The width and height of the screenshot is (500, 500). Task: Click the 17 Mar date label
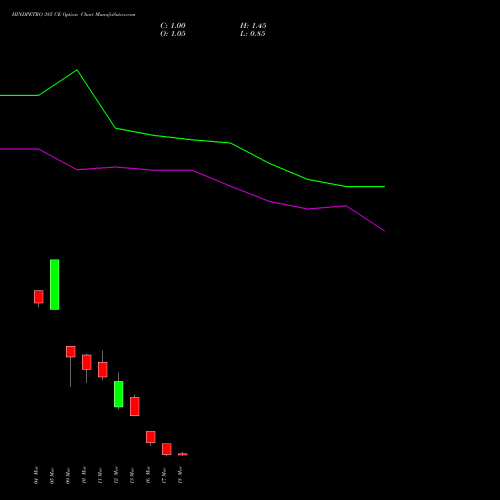tap(164, 475)
